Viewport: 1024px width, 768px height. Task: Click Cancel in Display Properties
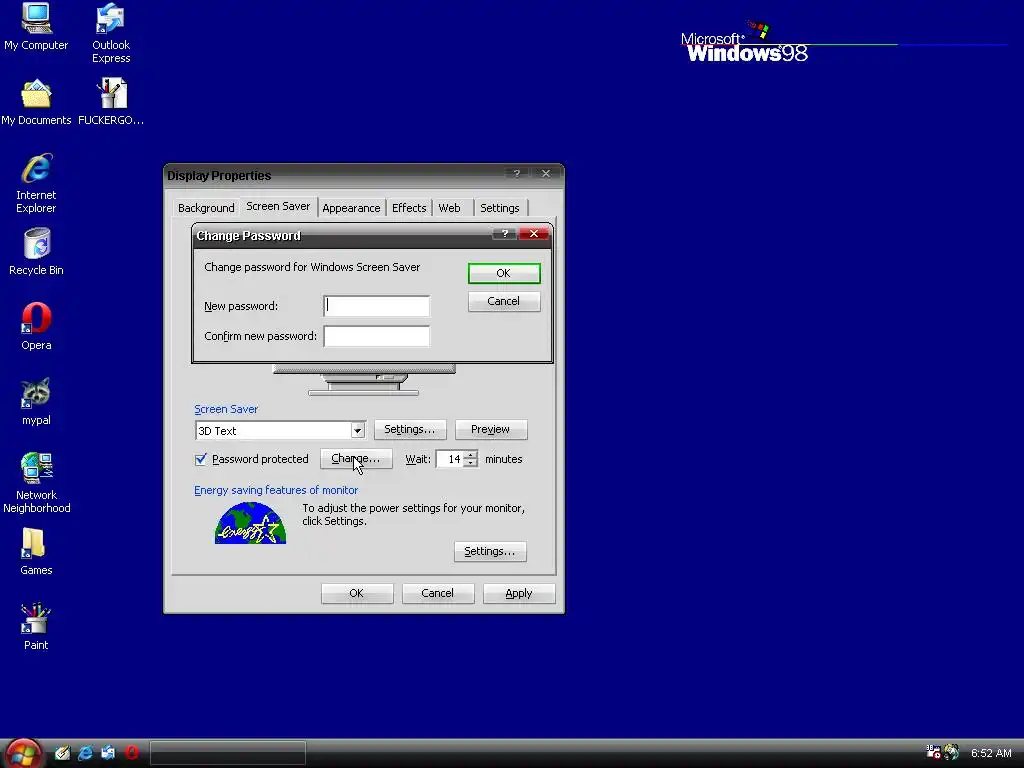click(438, 593)
